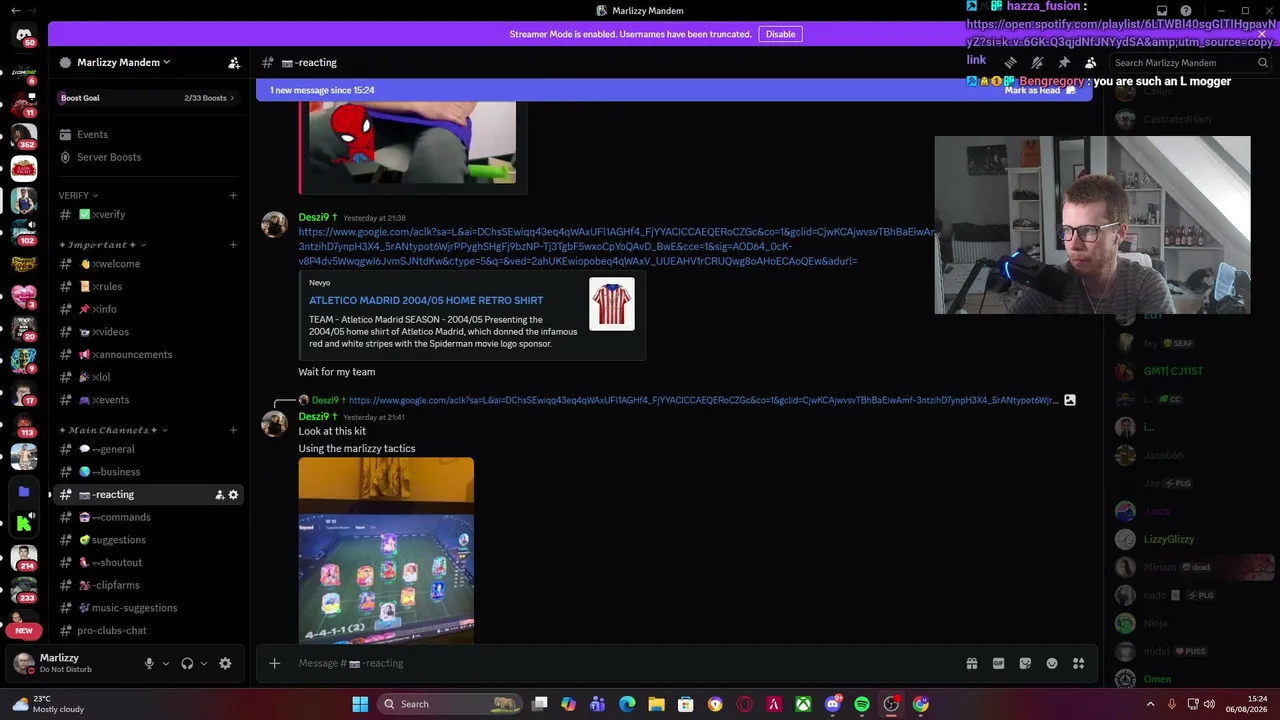Open the gift Nitro picker
The height and width of the screenshot is (720, 1280).
tap(971, 663)
